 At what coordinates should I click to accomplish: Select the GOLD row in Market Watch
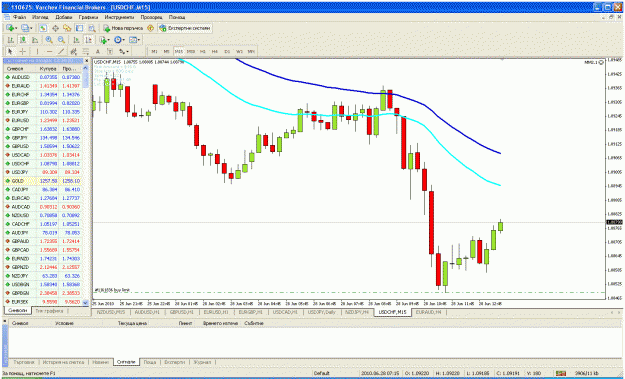click(x=44, y=181)
